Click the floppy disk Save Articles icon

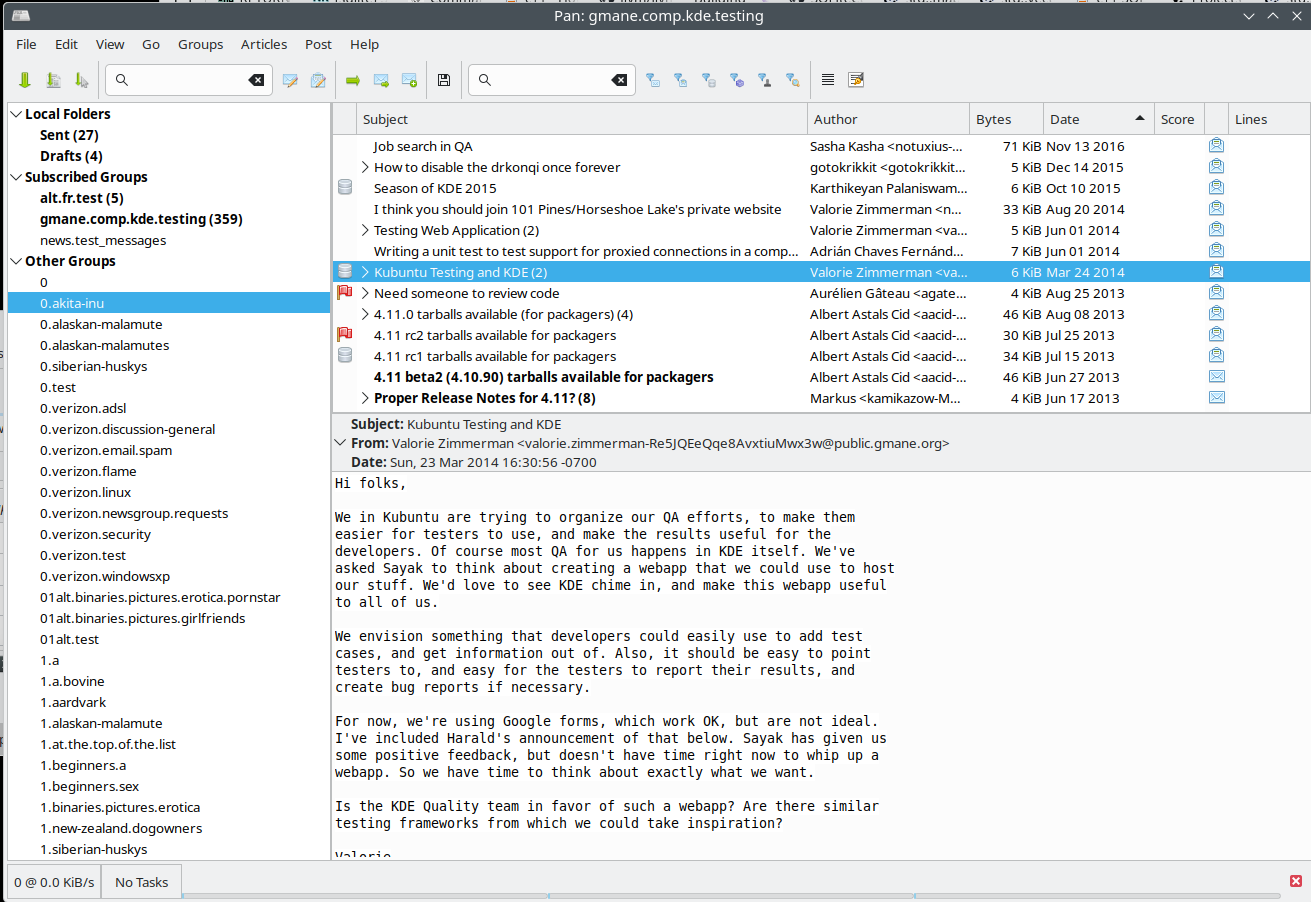click(x=444, y=80)
